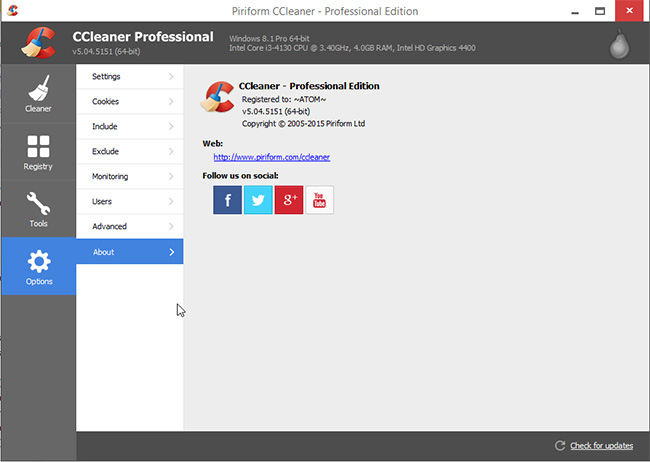Click the 'Web:' label

point(213,143)
